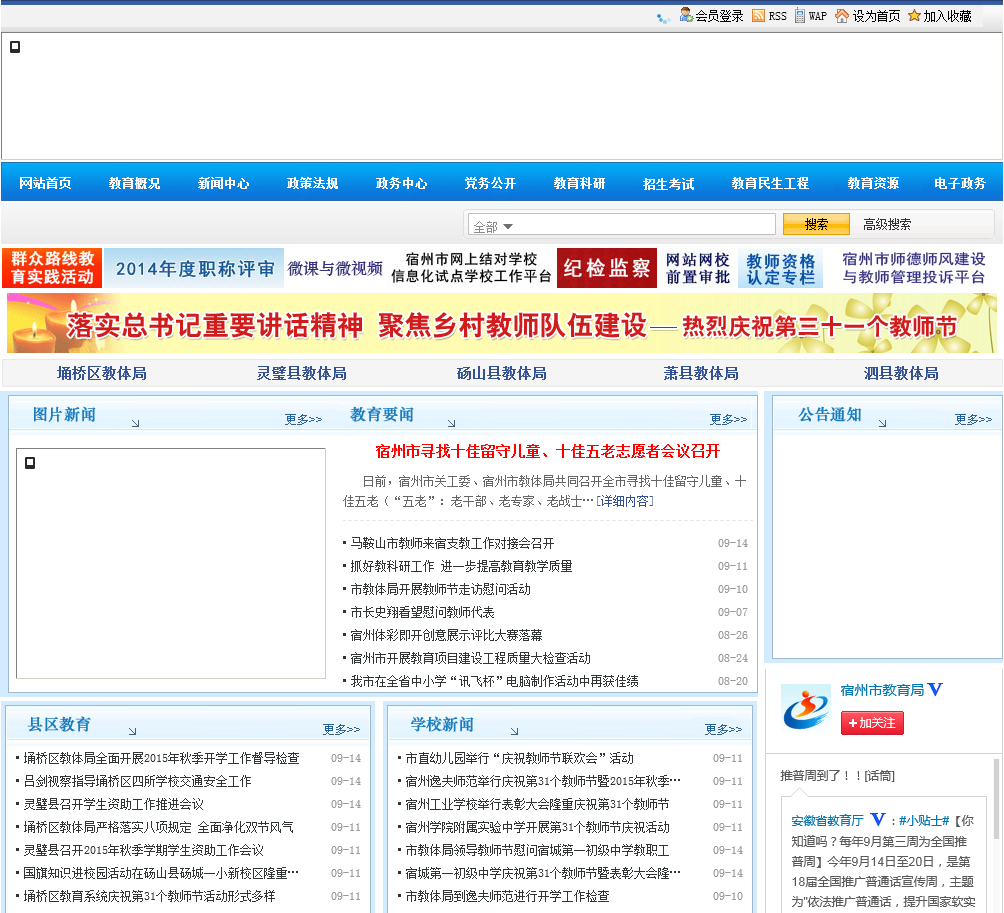Open 教育概况 navigation item
This screenshot has width=1004, height=913.
[x=134, y=183]
